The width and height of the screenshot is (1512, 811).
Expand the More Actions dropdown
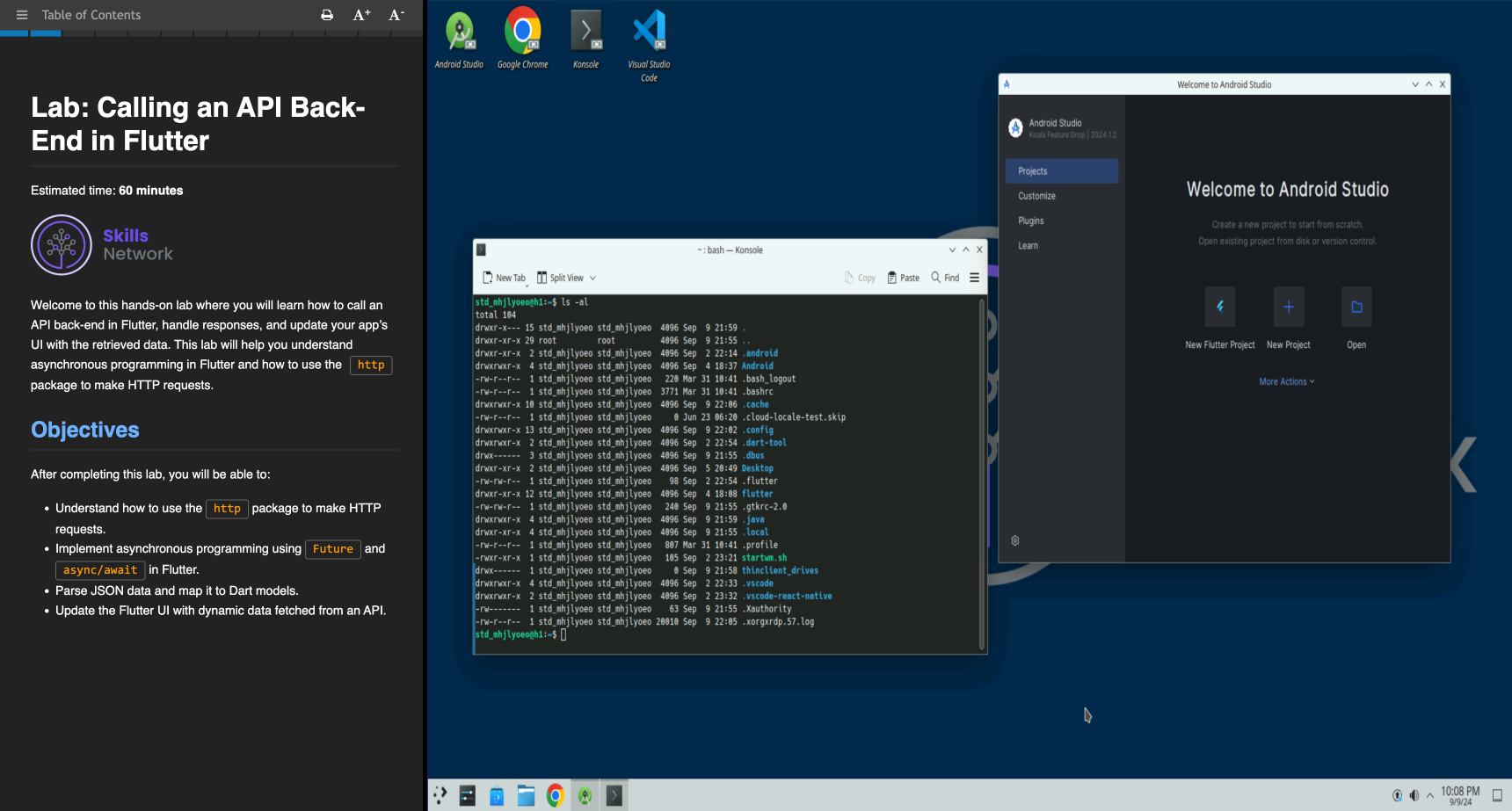point(1287,381)
